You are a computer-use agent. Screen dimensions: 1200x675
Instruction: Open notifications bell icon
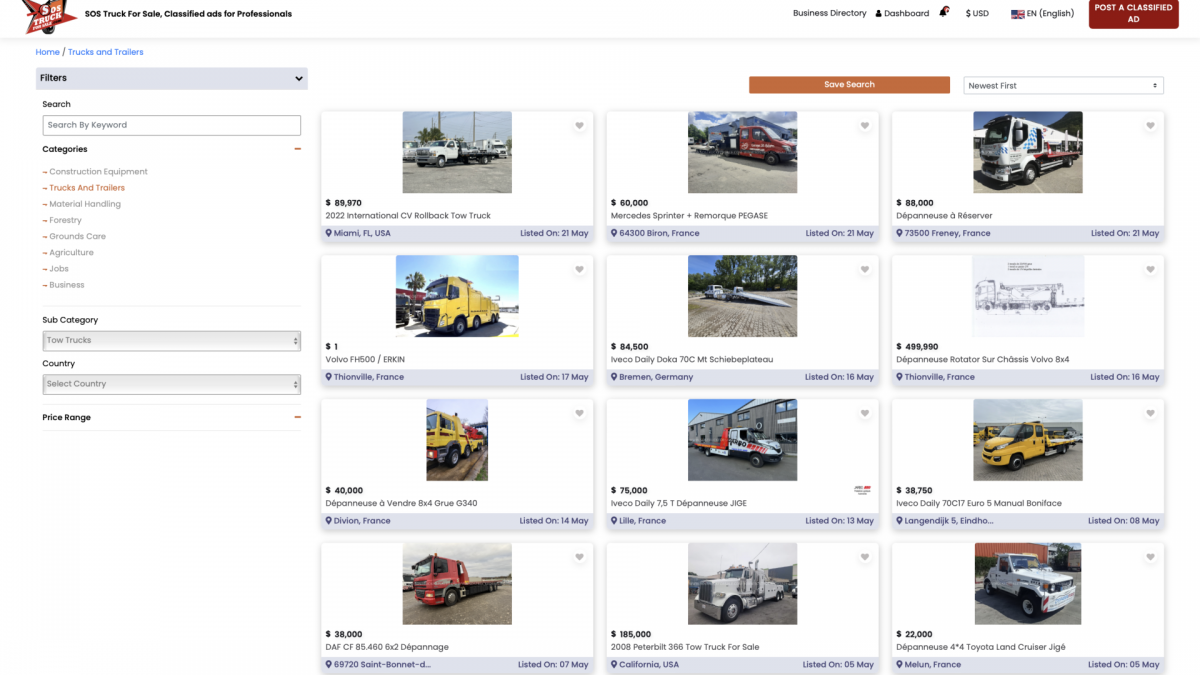[x=944, y=12]
